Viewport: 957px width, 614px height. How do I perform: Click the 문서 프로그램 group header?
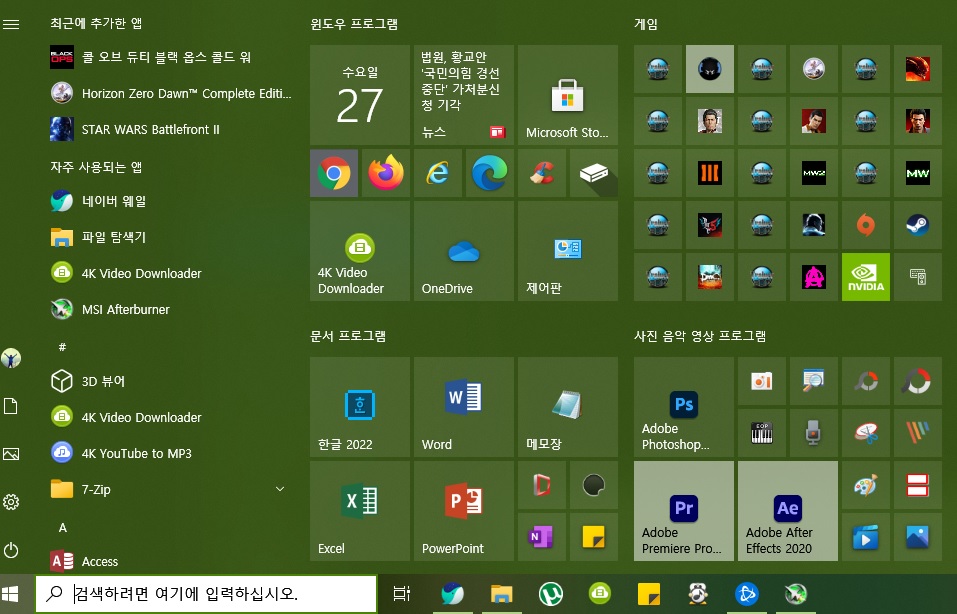click(348, 336)
